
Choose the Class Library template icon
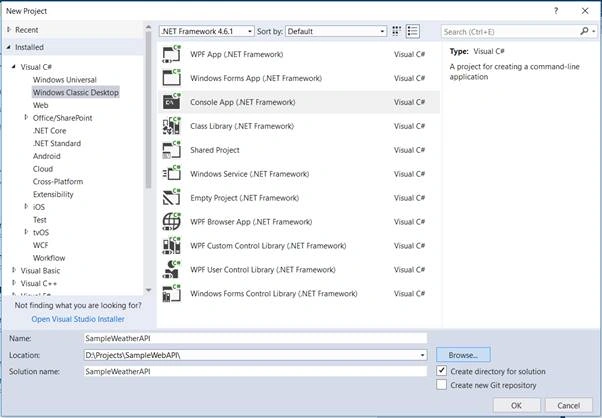tap(171, 126)
